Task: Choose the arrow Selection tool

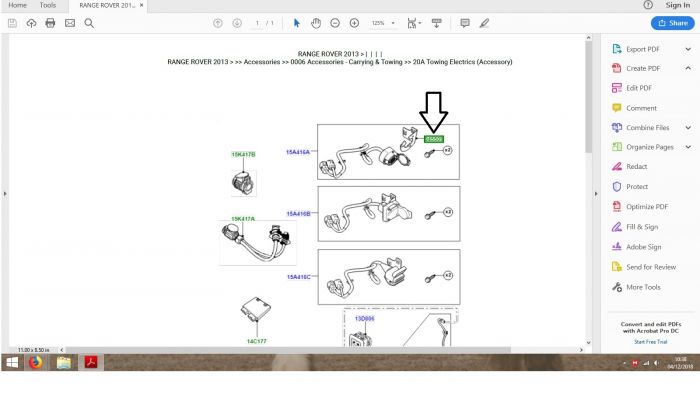Action: 297,23
